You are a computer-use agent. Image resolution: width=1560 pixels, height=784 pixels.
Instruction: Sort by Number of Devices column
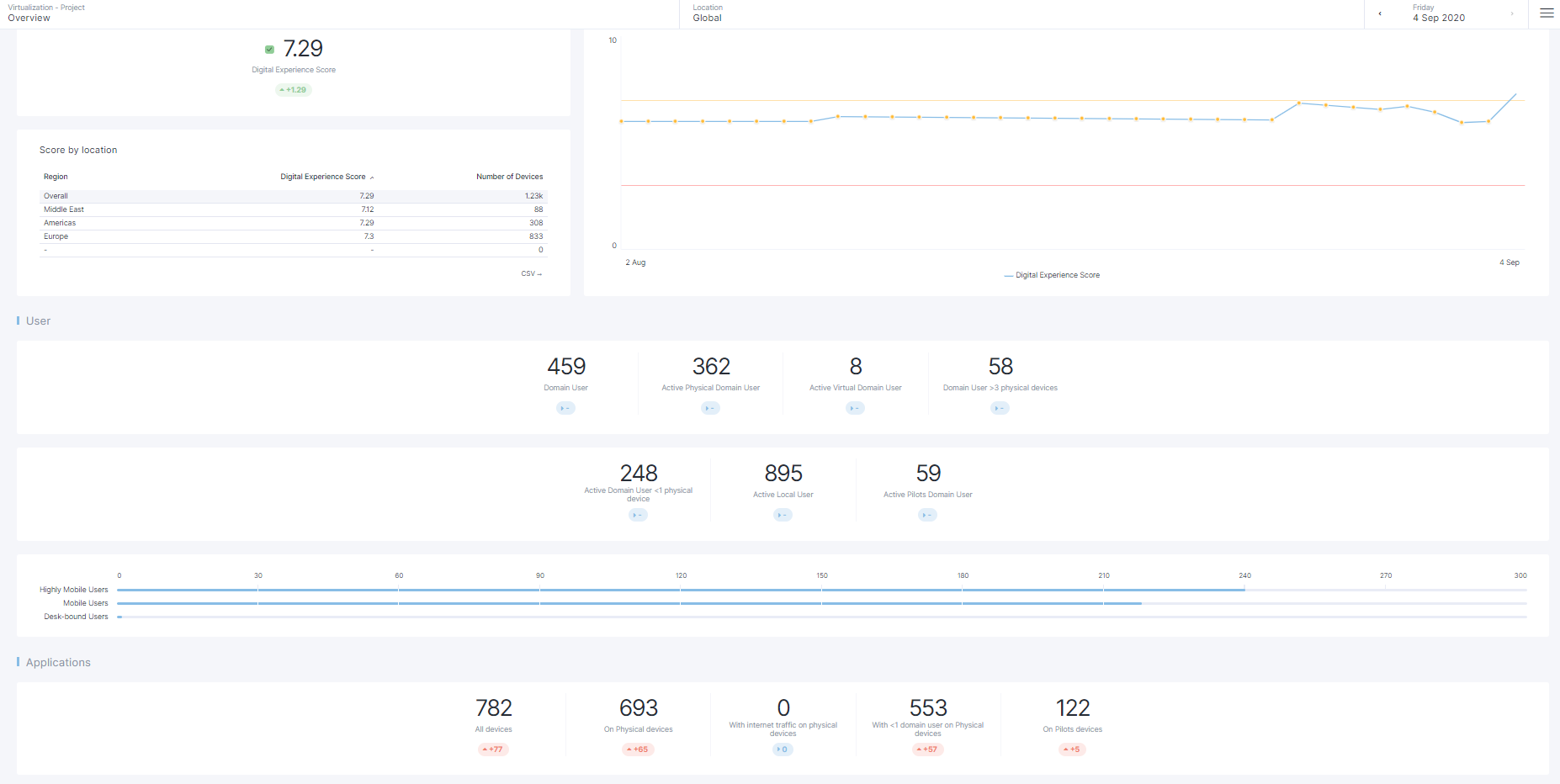509,177
